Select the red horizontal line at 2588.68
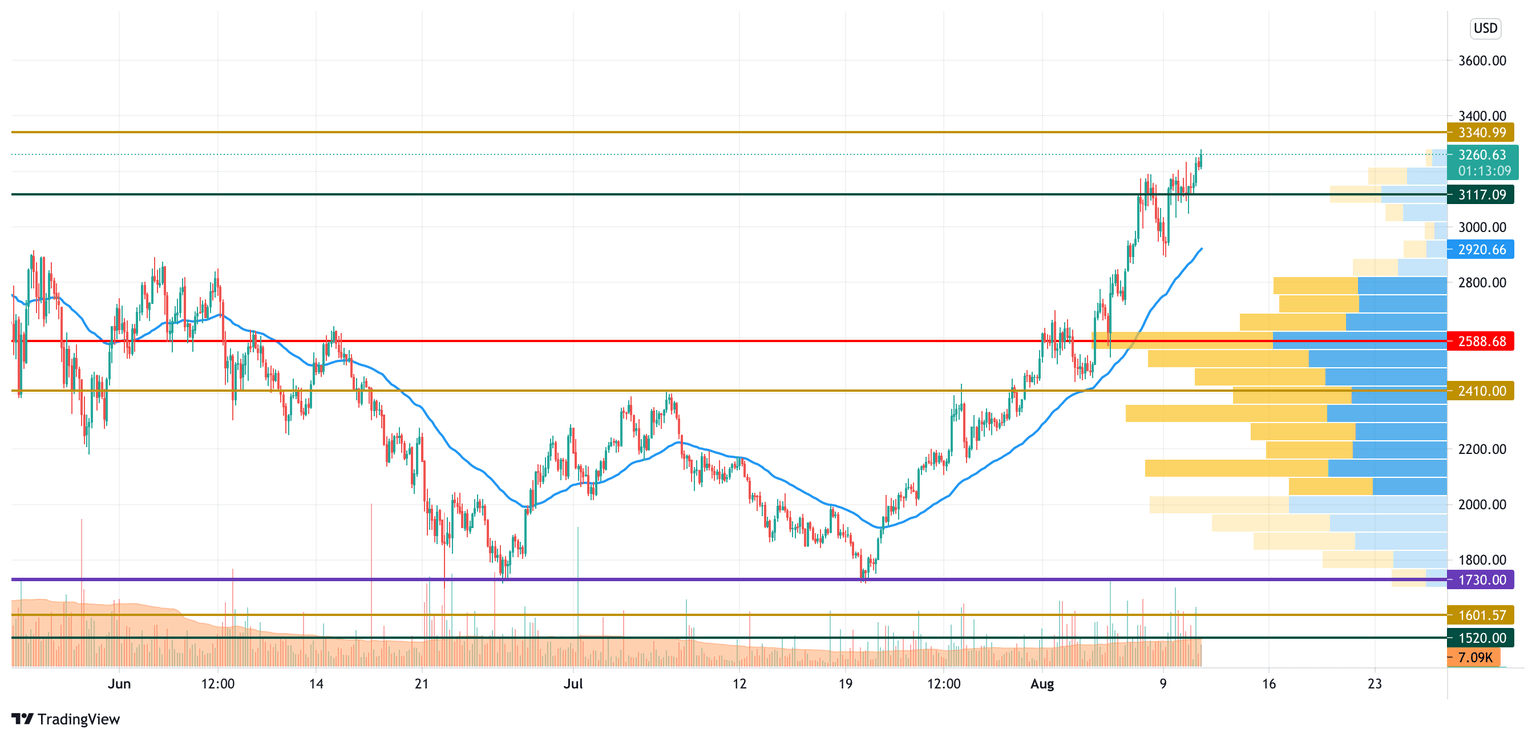The width and height of the screenshot is (1536, 739). coord(700,341)
